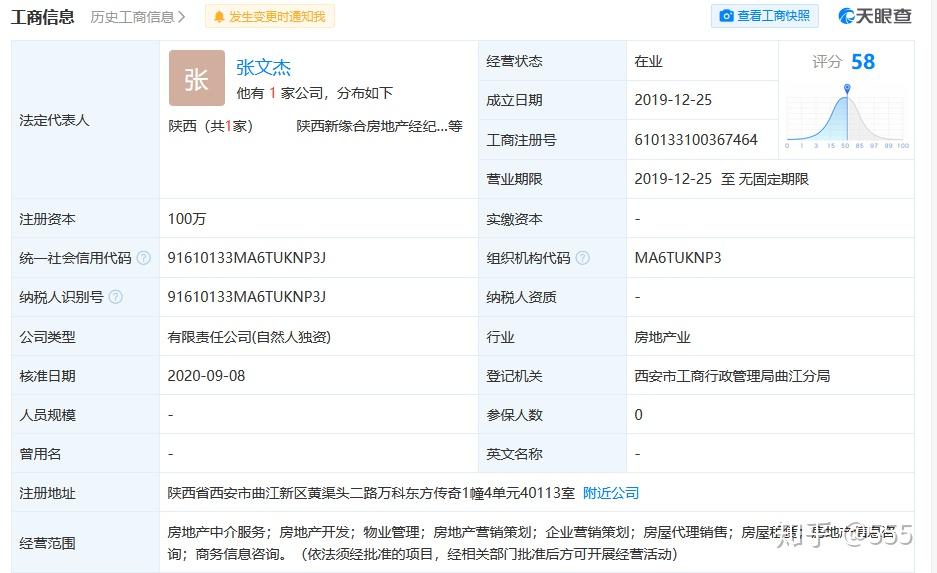Click the score value 58

click(x=862, y=62)
